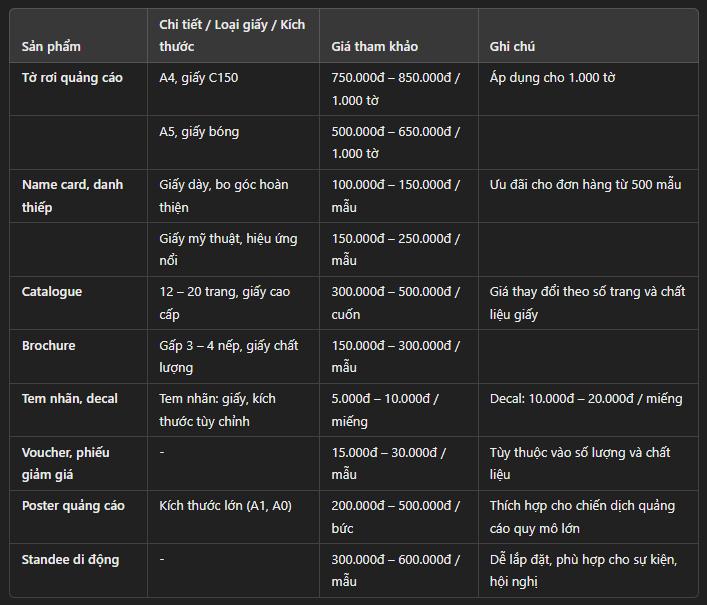Screen dimensions: 707x605
Task: Click the "12 – 20 trang" detail cell
Action: (224, 303)
